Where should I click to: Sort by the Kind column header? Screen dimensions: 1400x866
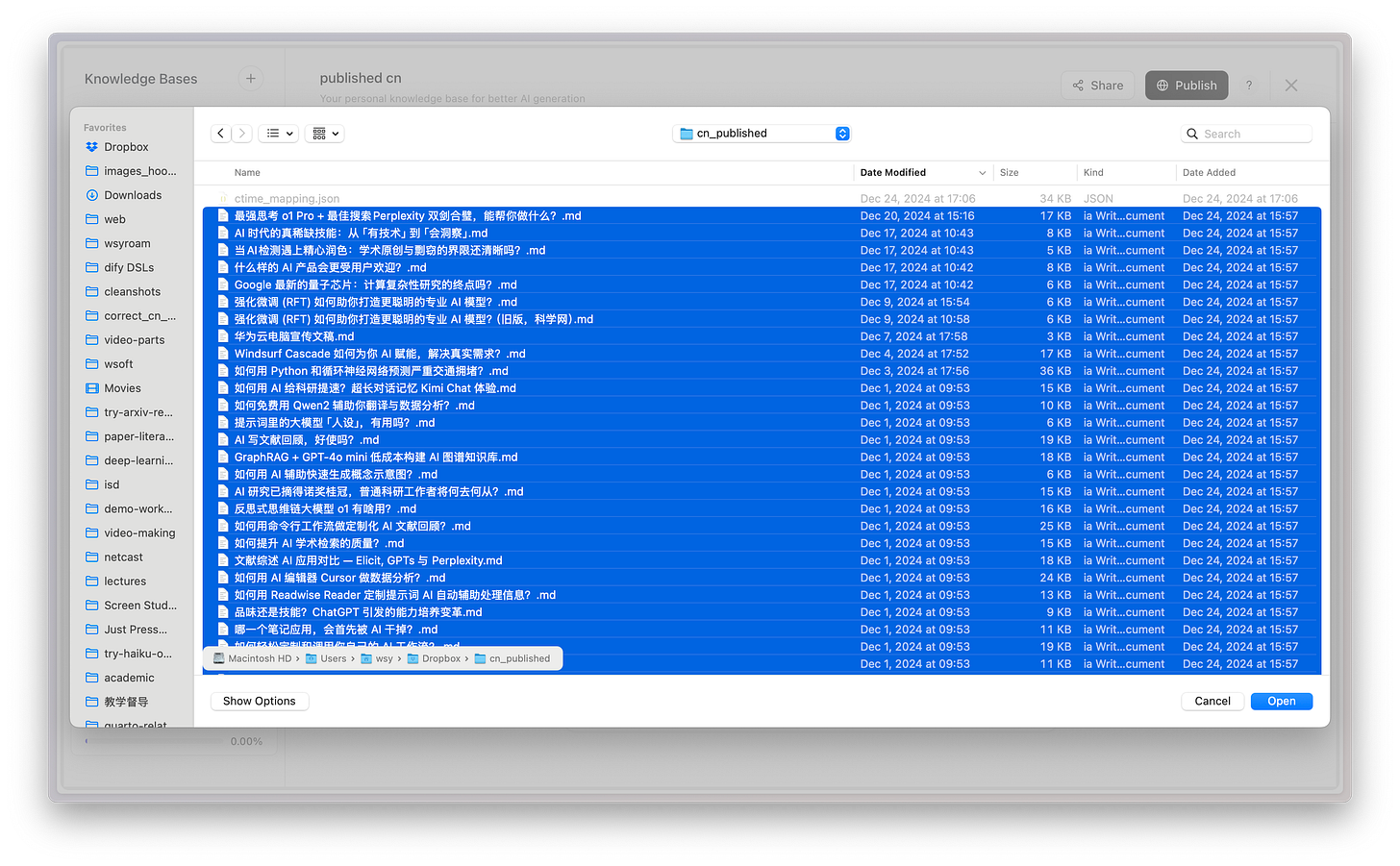(x=1093, y=173)
